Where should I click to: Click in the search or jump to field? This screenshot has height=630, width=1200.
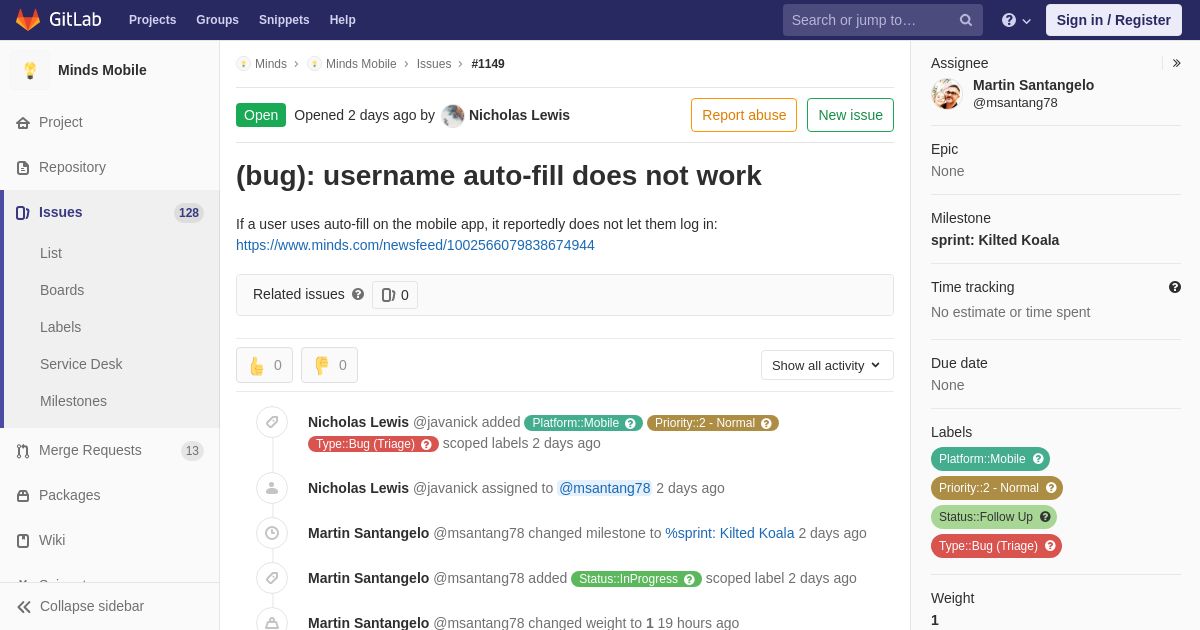870,20
